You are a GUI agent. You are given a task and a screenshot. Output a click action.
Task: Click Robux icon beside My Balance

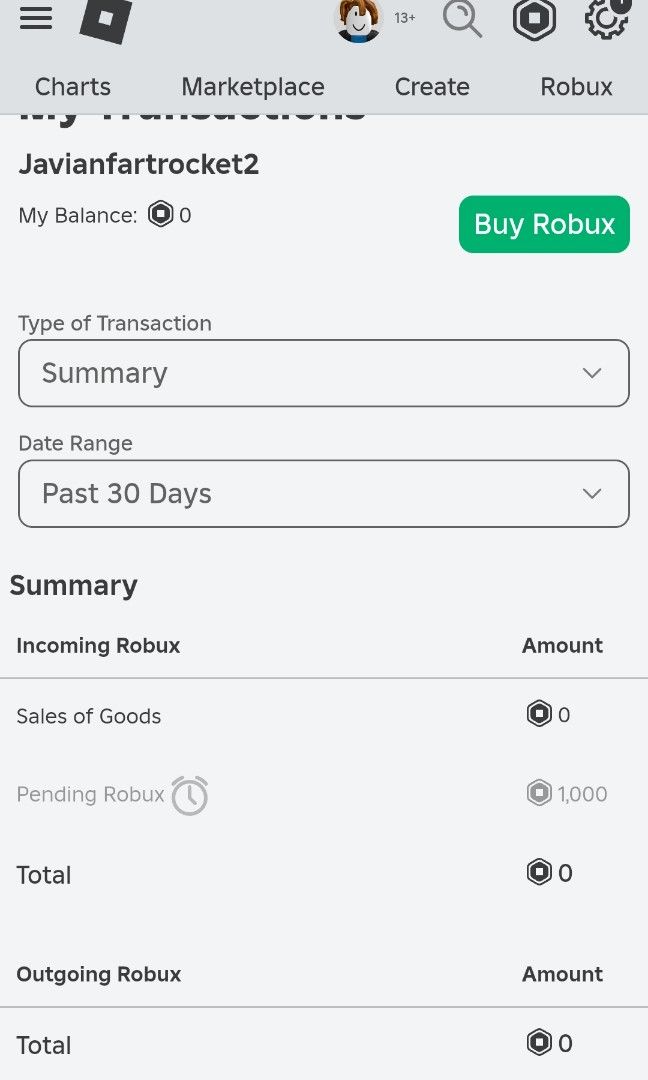(160, 214)
